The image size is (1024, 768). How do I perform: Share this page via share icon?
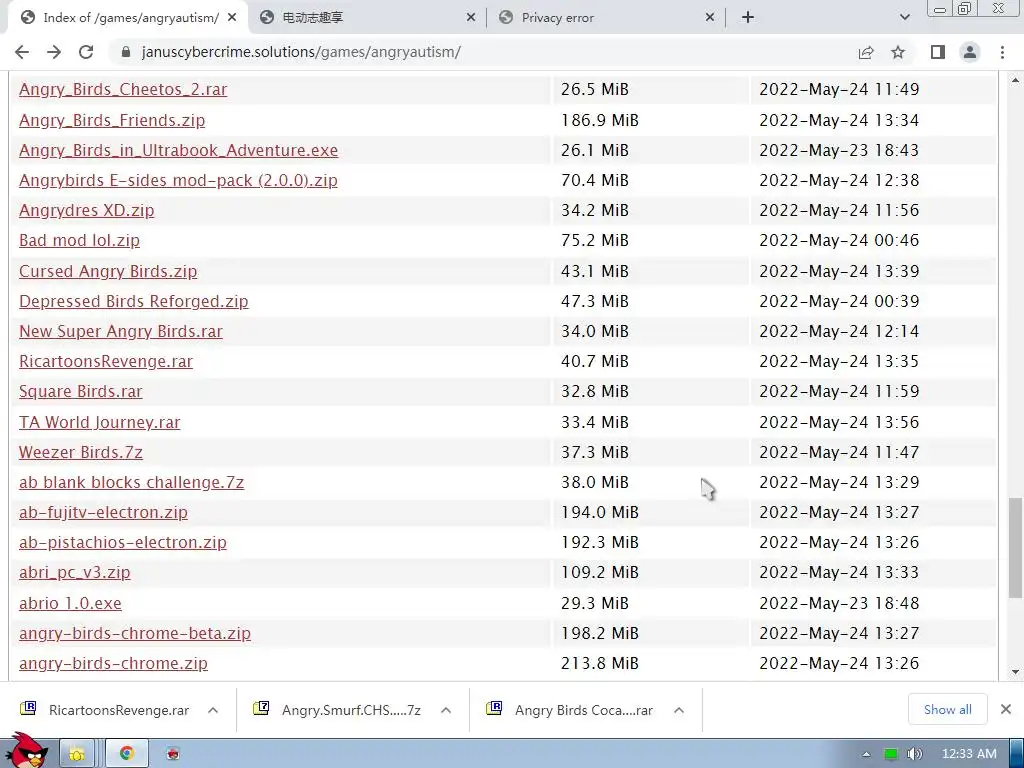(866, 52)
